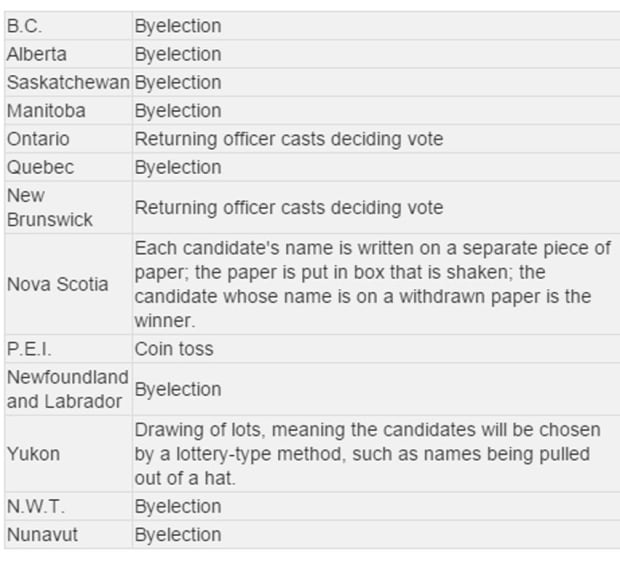This screenshot has width=620, height=568.
Task: Click the Yukon province cell
Action: (x=68, y=454)
